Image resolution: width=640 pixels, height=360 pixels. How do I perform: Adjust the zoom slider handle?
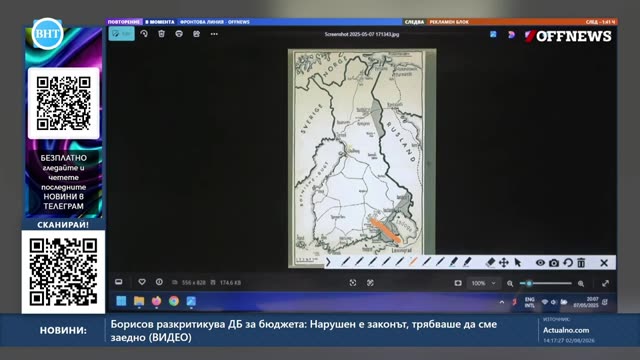[529, 283]
